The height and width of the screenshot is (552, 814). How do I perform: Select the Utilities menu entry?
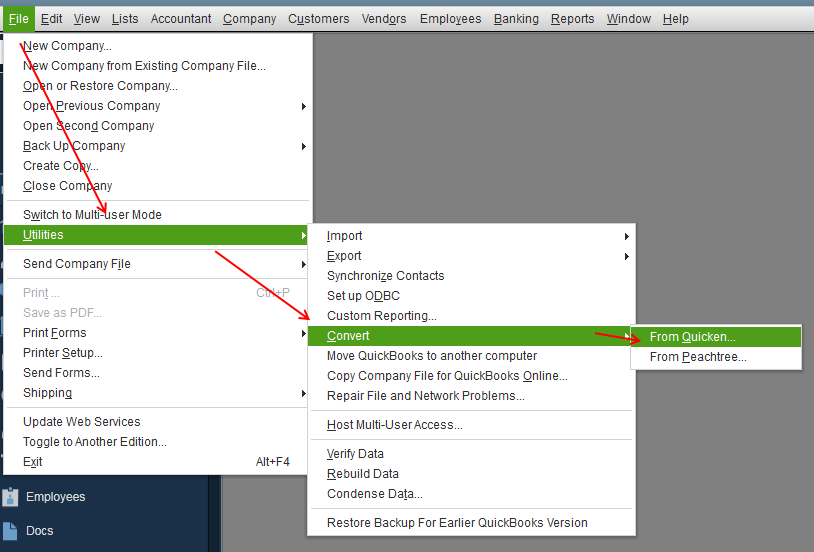158,235
